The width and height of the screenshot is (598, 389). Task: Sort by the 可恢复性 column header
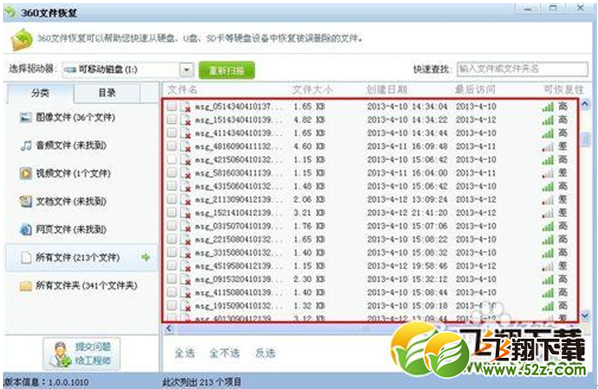564,90
